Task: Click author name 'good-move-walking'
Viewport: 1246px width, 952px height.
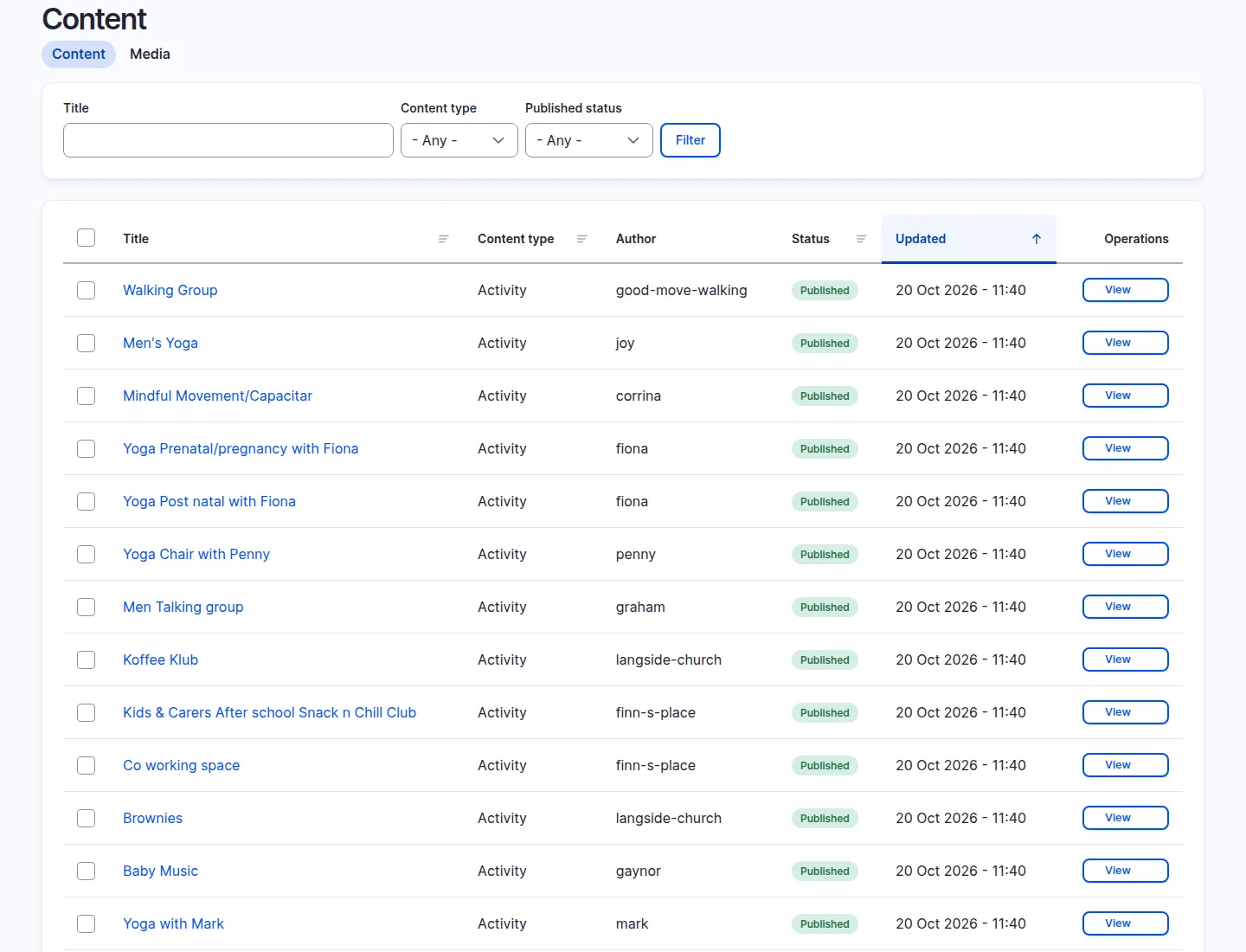Action: coord(682,290)
